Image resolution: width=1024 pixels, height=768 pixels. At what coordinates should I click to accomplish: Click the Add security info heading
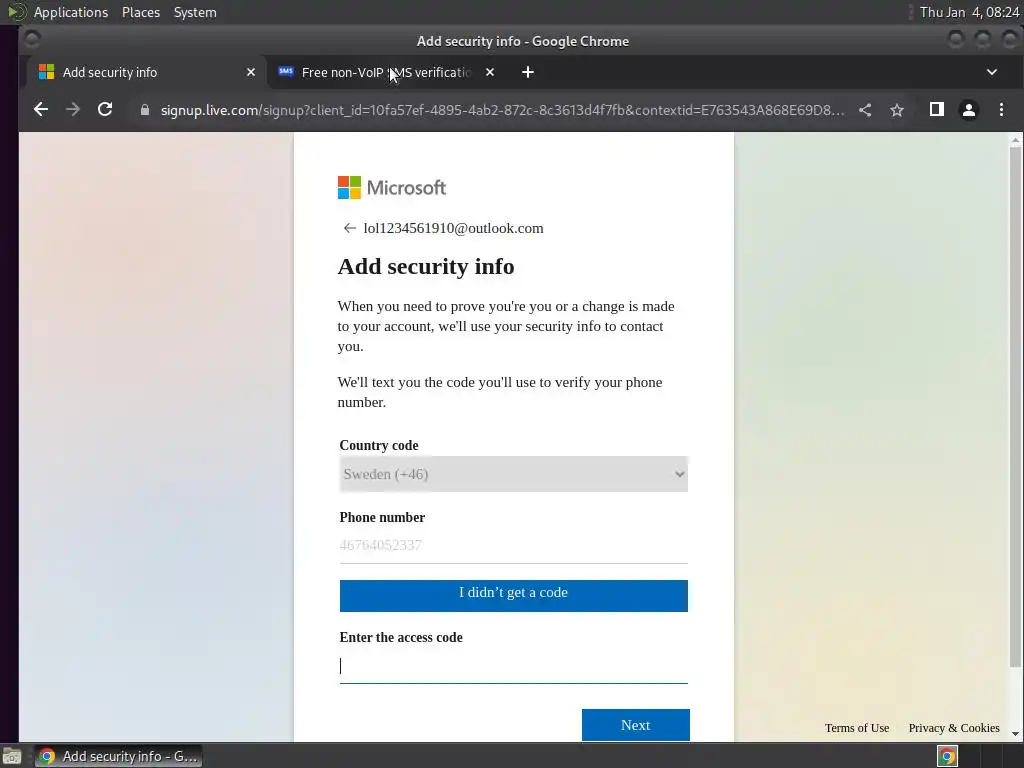[x=426, y=266]
